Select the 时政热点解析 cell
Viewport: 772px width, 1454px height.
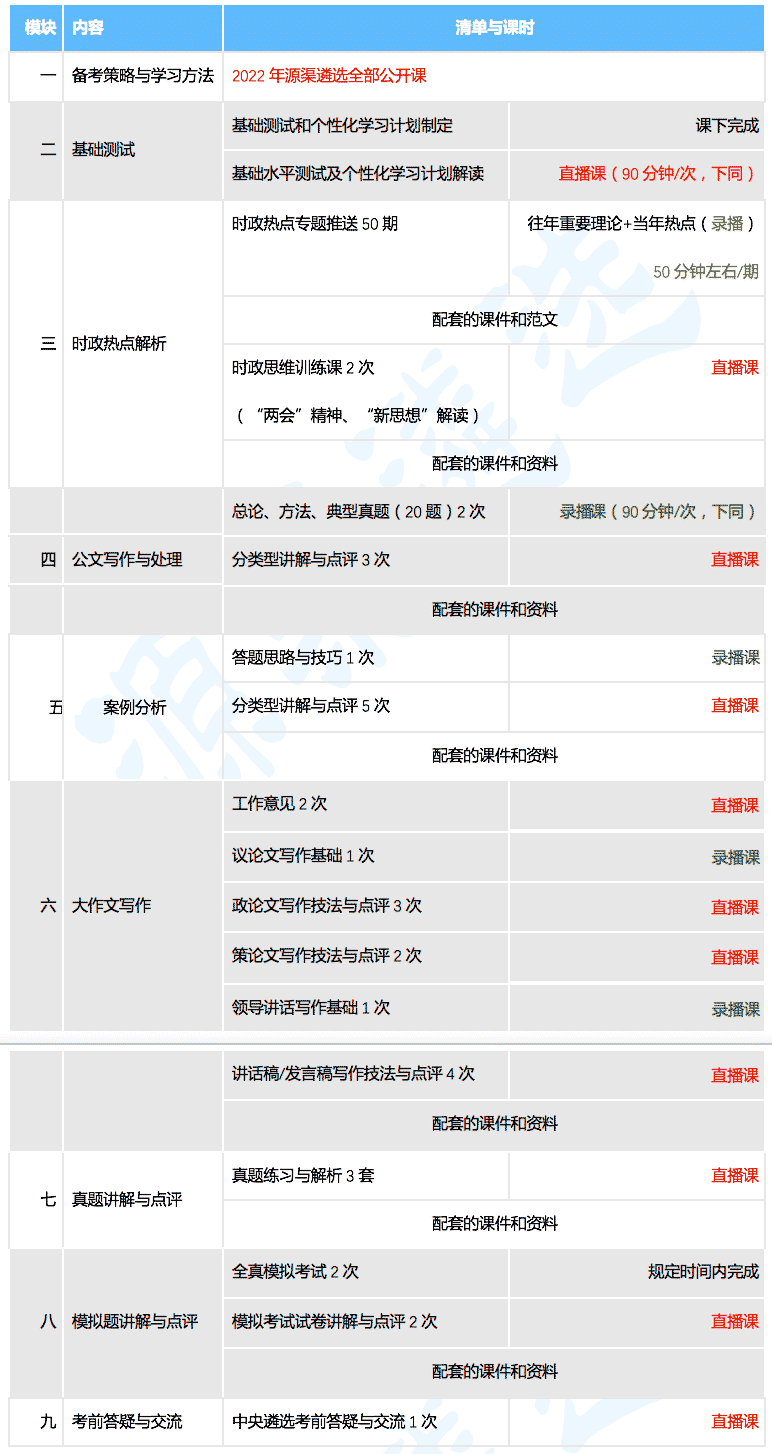[x=143, y=344]
